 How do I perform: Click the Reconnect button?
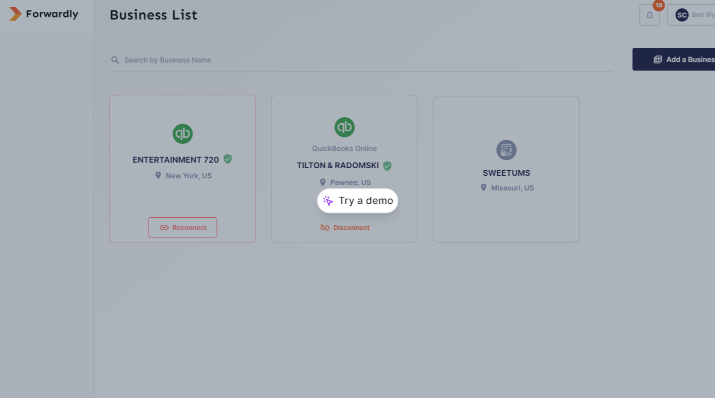[182, 227]
